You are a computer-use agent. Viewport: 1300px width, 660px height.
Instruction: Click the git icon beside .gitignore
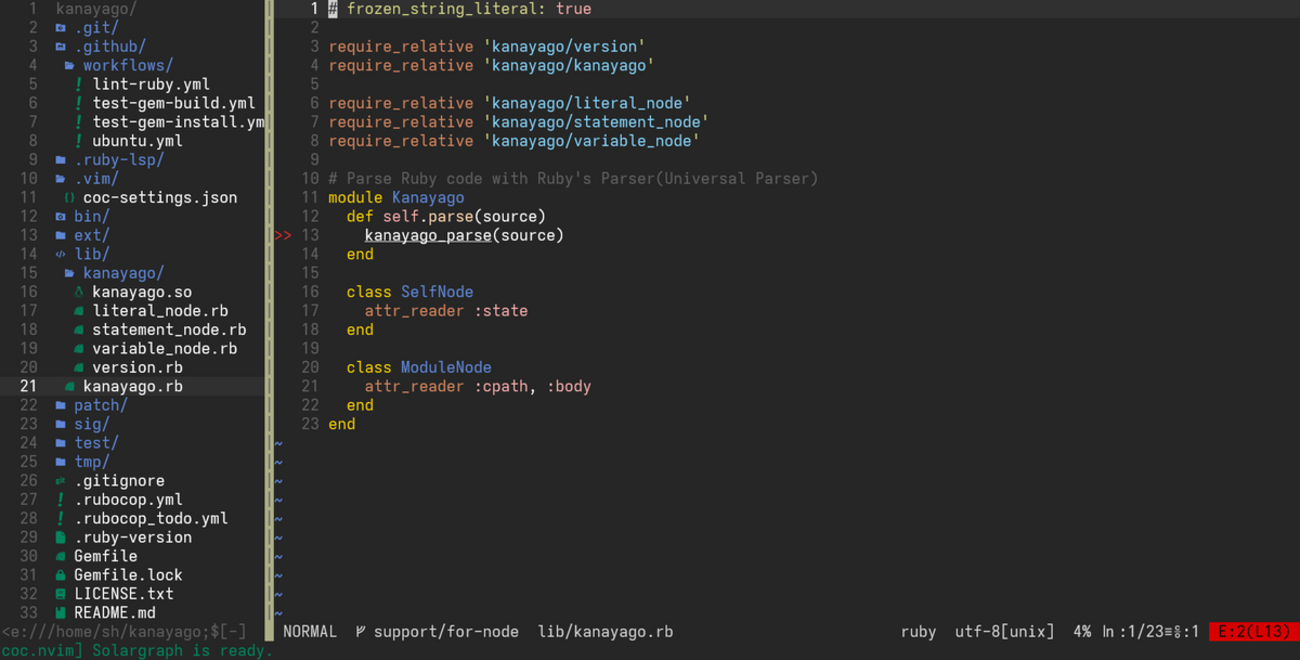click(61, 481)
